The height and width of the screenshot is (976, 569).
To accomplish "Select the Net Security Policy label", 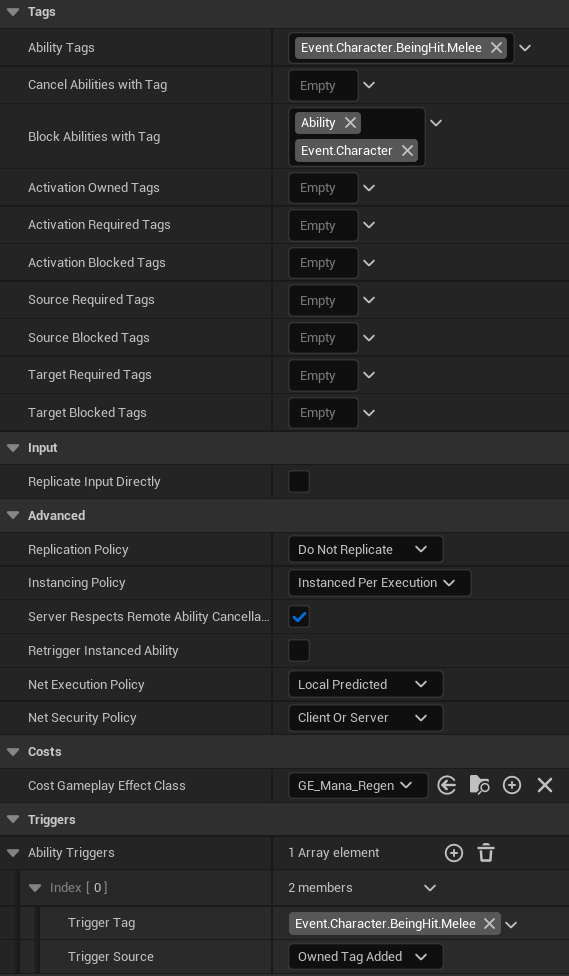I will coord(82,718).
